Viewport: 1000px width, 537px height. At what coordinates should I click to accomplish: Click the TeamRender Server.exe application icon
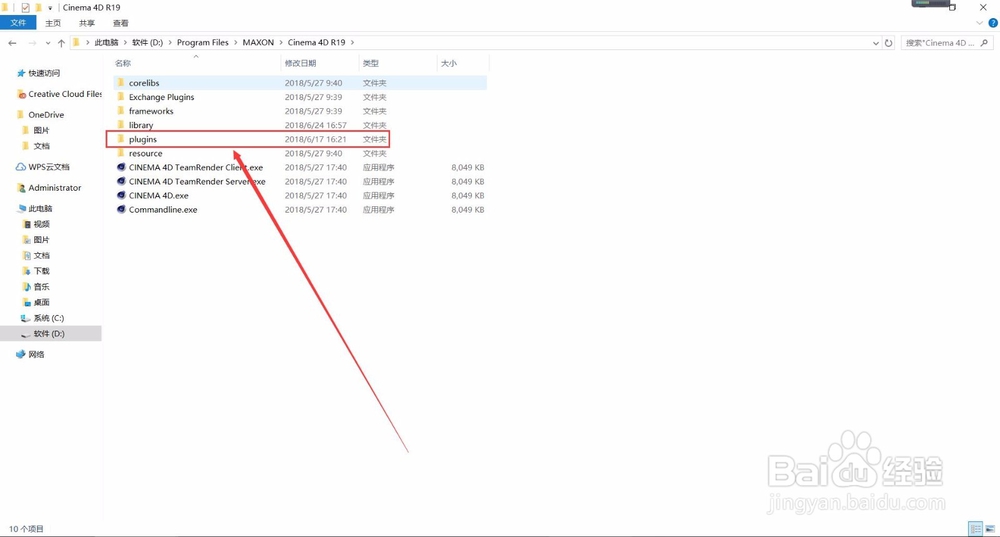click(121, 181)
